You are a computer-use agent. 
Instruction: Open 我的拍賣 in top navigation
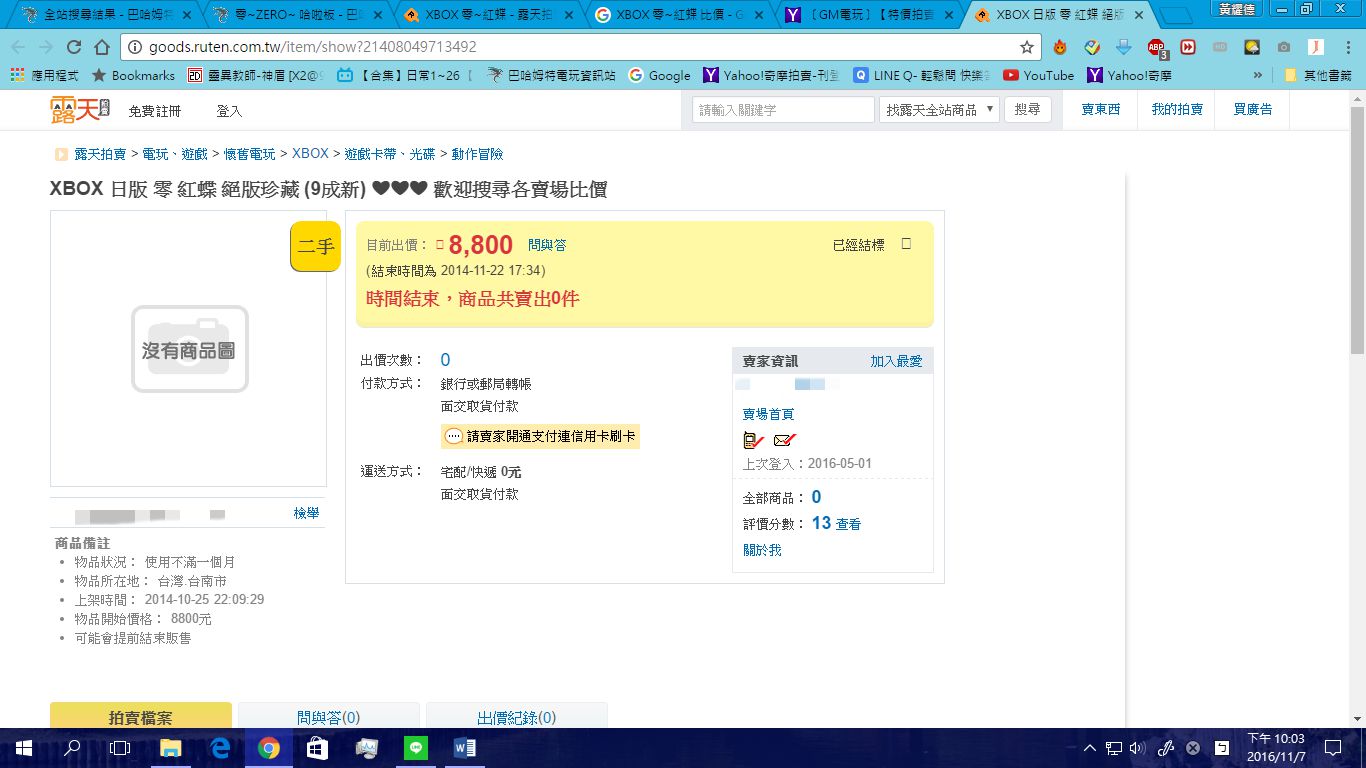1177,110
